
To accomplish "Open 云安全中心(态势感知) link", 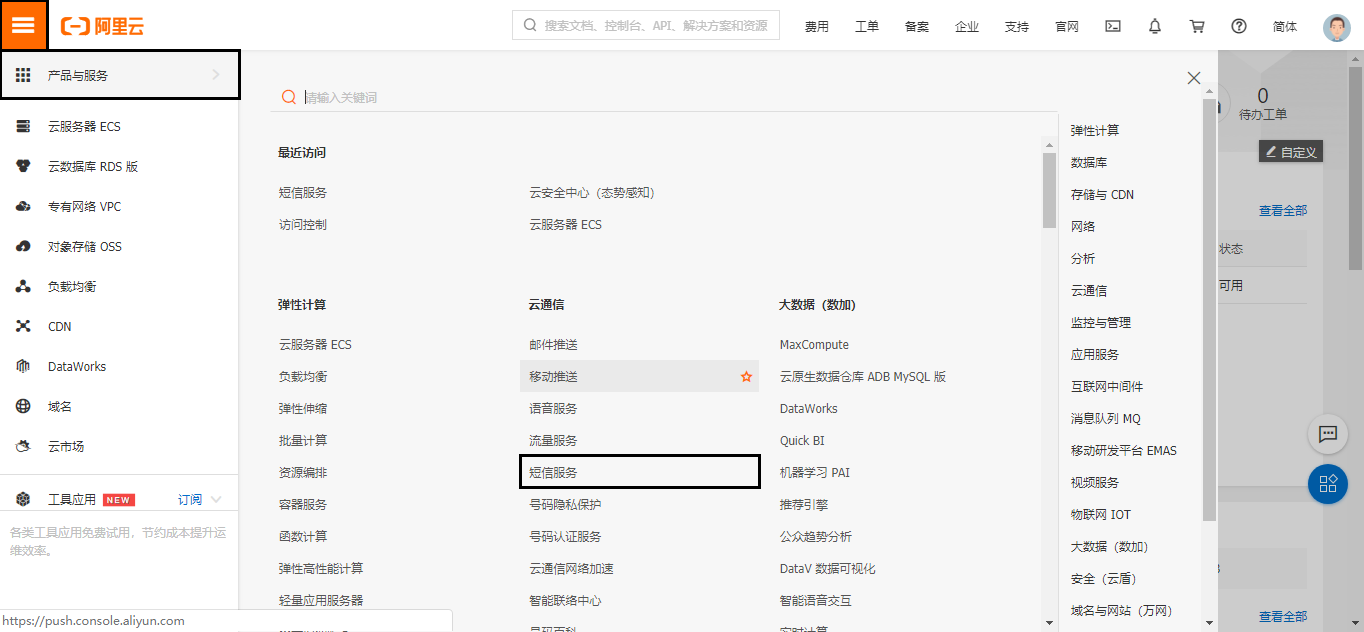I will 592,193.
